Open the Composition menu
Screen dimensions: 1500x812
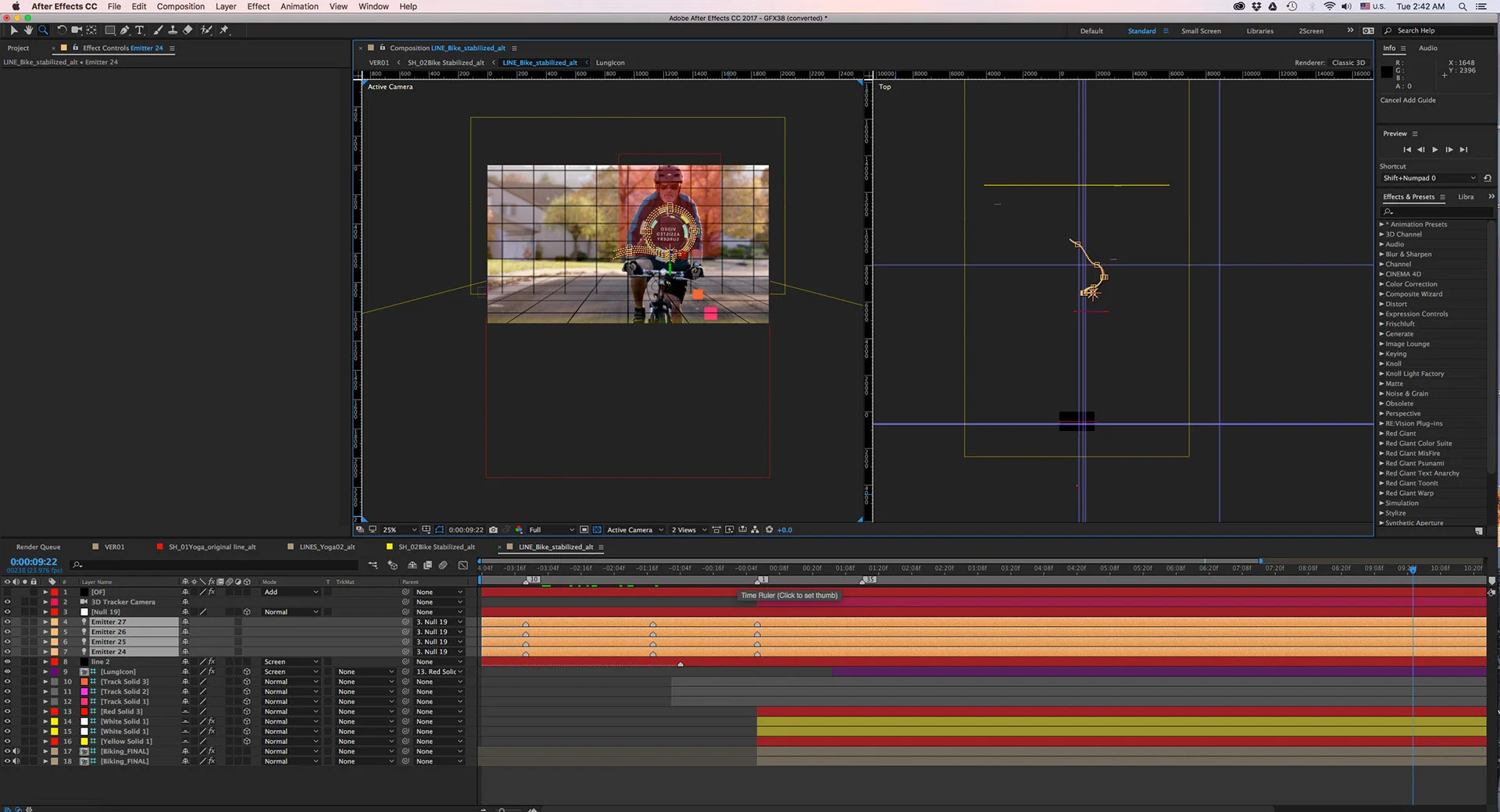coord(180,6)
